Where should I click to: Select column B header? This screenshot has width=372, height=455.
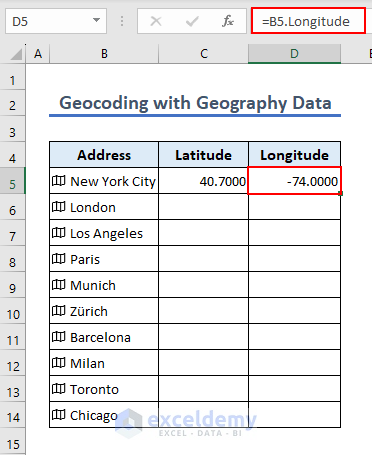click(104, 54)
